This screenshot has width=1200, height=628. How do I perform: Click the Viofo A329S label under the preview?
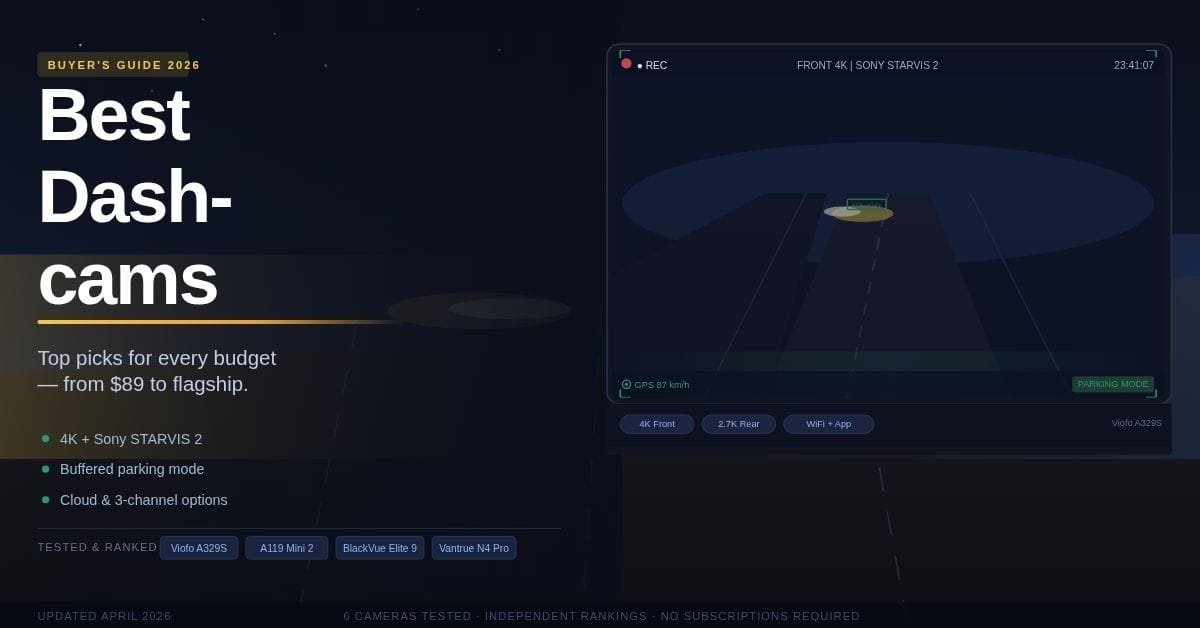(x=1136, y=423)
